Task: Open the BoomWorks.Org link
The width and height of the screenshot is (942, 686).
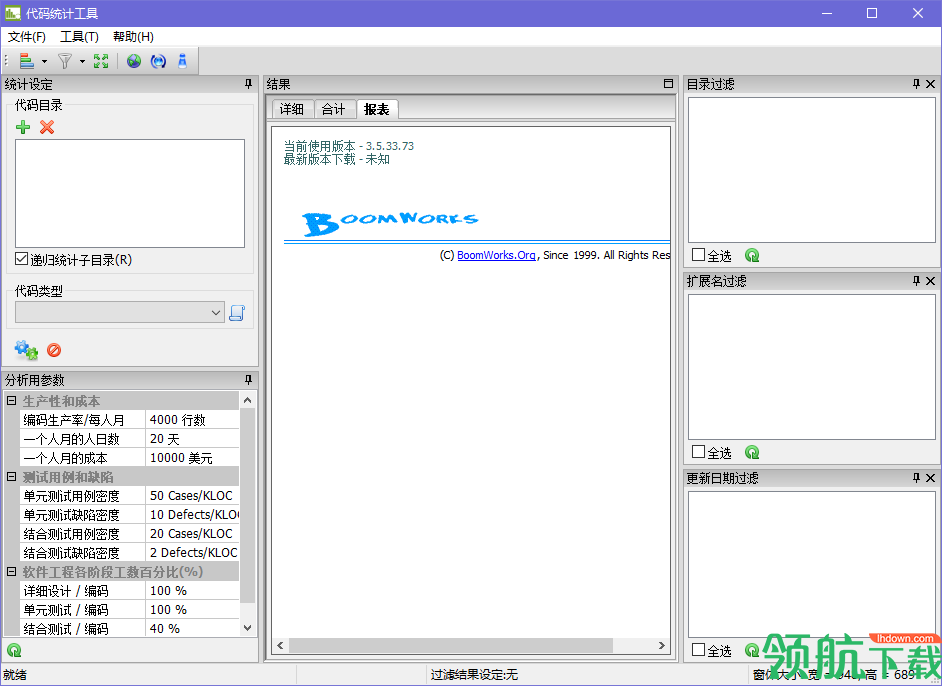Action: (496, 255)
